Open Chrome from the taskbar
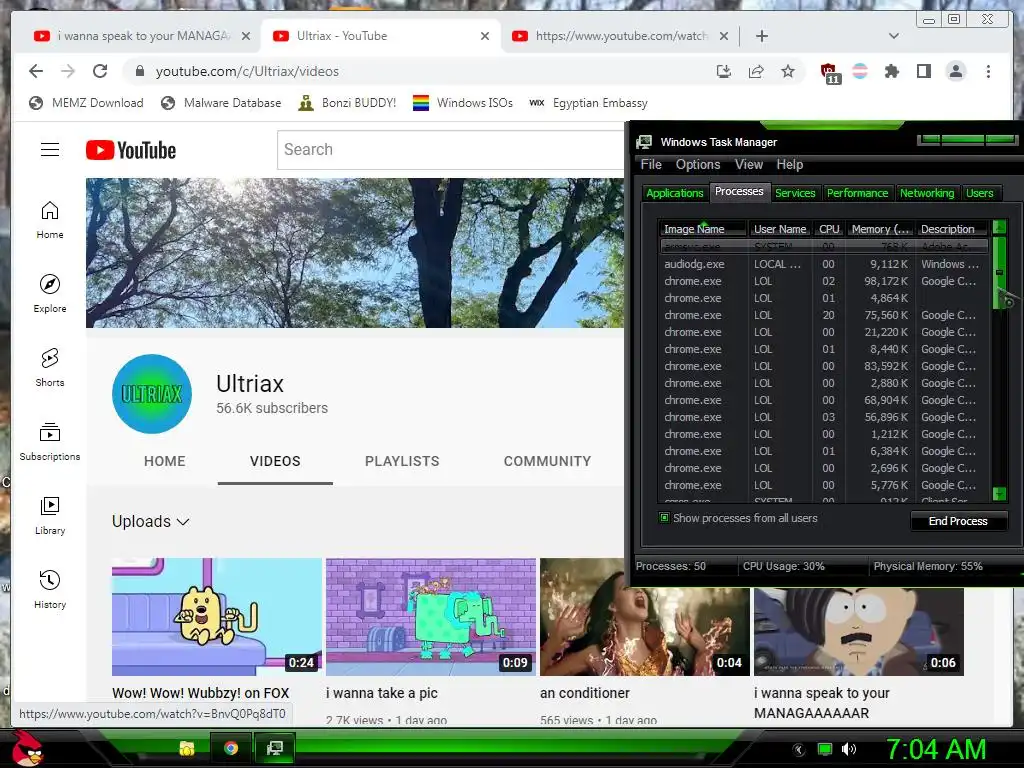Screen dimensions: 1024x768 231,748
